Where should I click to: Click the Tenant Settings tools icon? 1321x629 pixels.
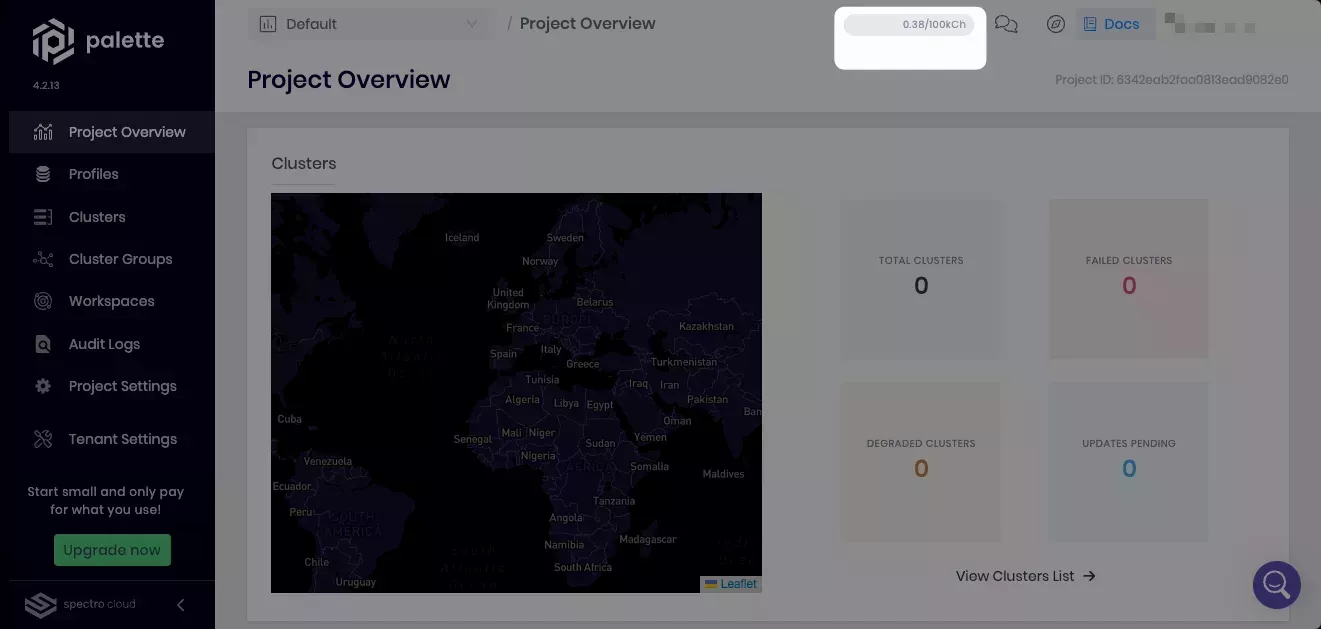pyautogui.click(x=43, y=439)
